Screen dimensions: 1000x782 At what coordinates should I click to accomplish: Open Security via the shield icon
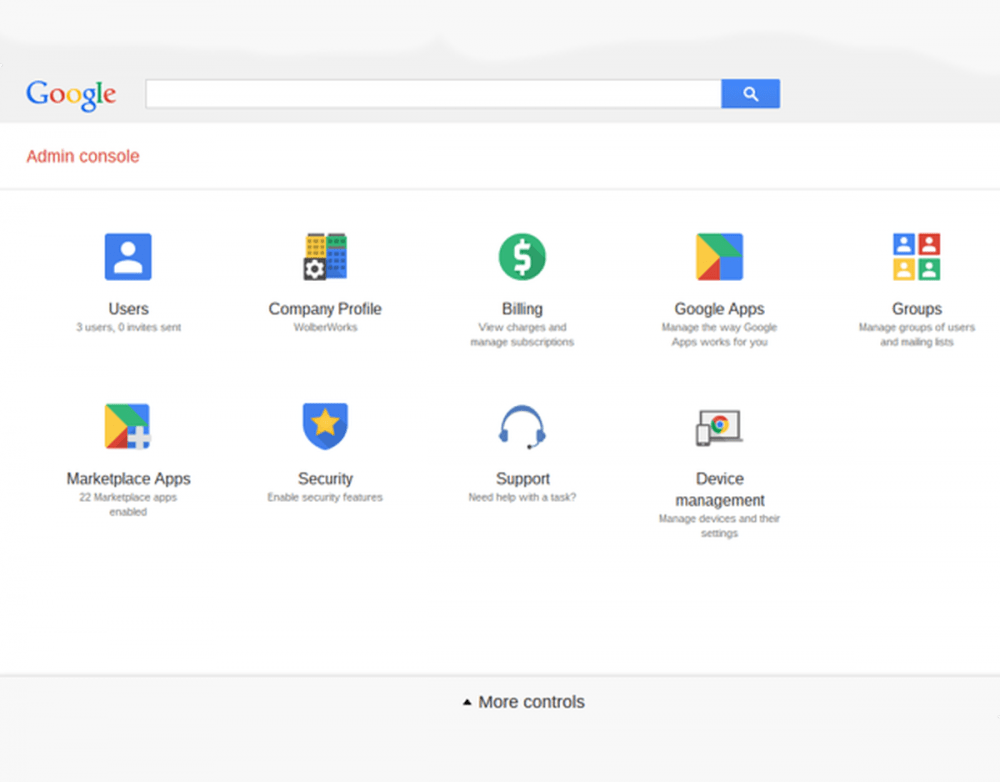pyautogui.click(x=324, y=426)
